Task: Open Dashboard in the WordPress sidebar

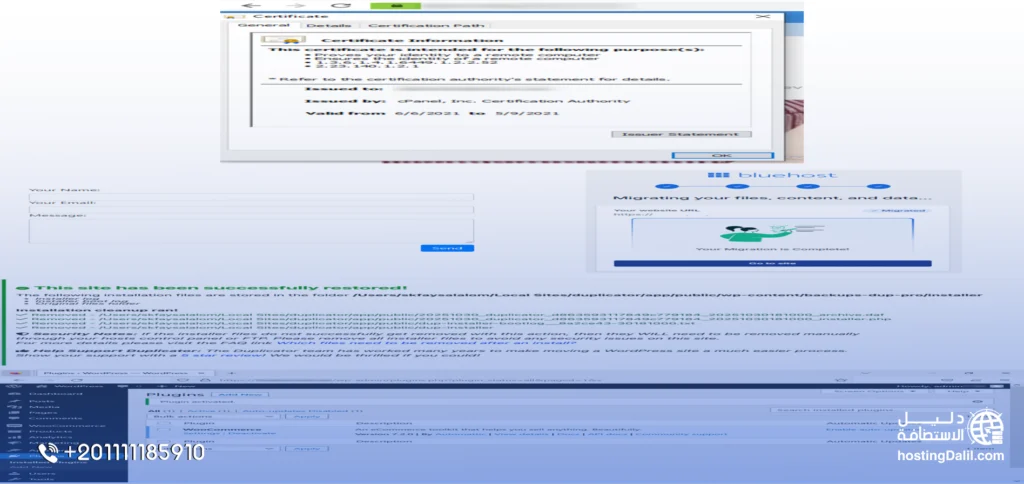Action: pyautogui.click(x=55, y=393)
